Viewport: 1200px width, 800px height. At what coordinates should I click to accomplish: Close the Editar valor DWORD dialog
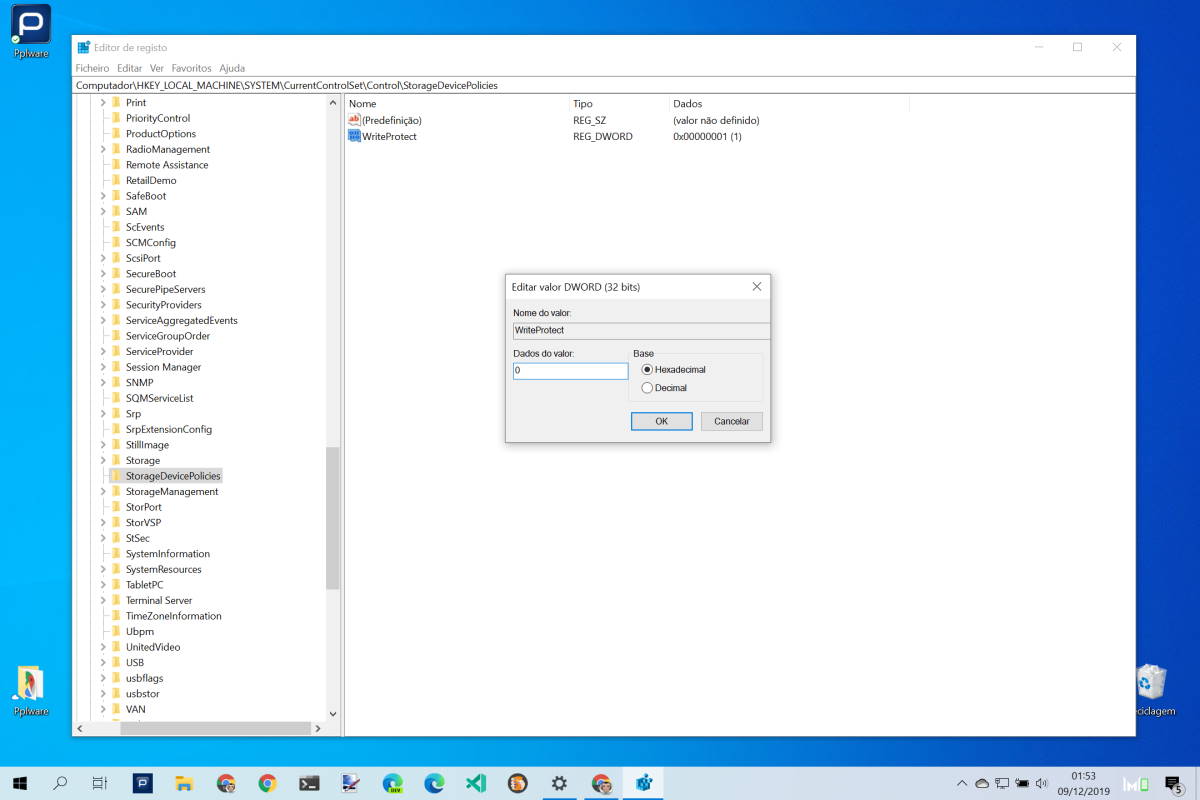point(757,287)
